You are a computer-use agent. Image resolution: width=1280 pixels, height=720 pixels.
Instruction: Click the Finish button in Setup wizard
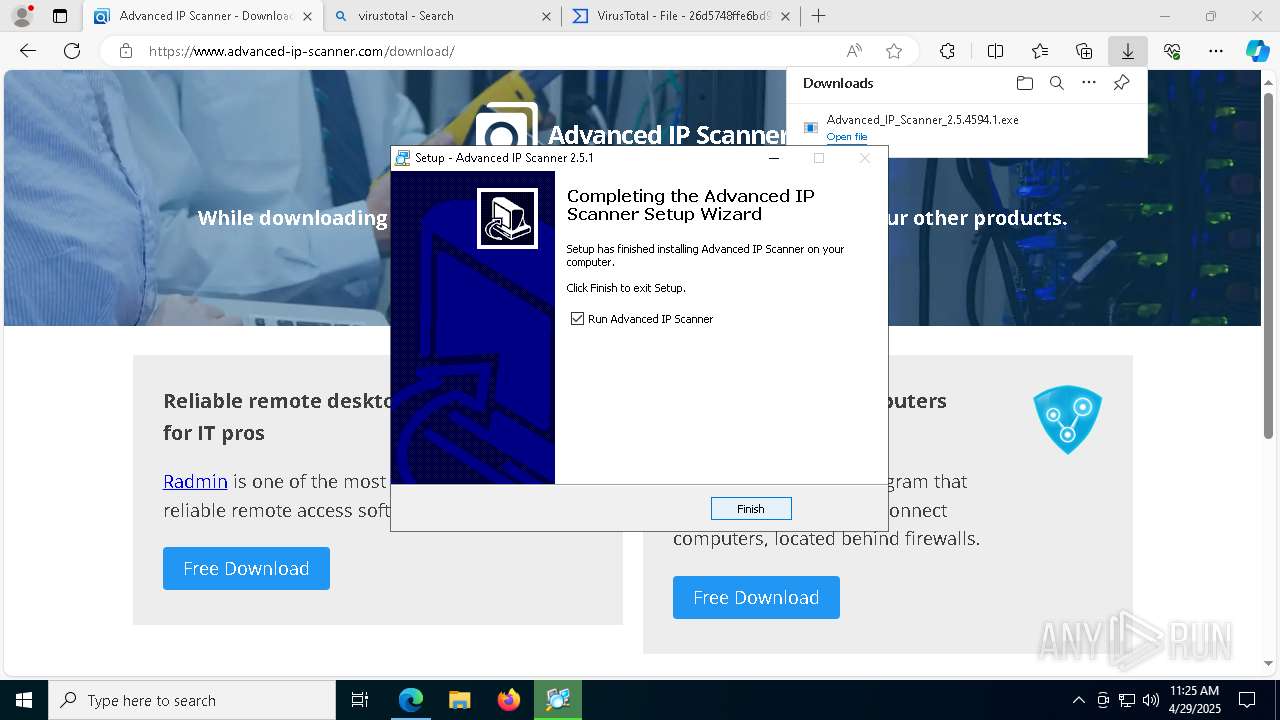point(751,509)
